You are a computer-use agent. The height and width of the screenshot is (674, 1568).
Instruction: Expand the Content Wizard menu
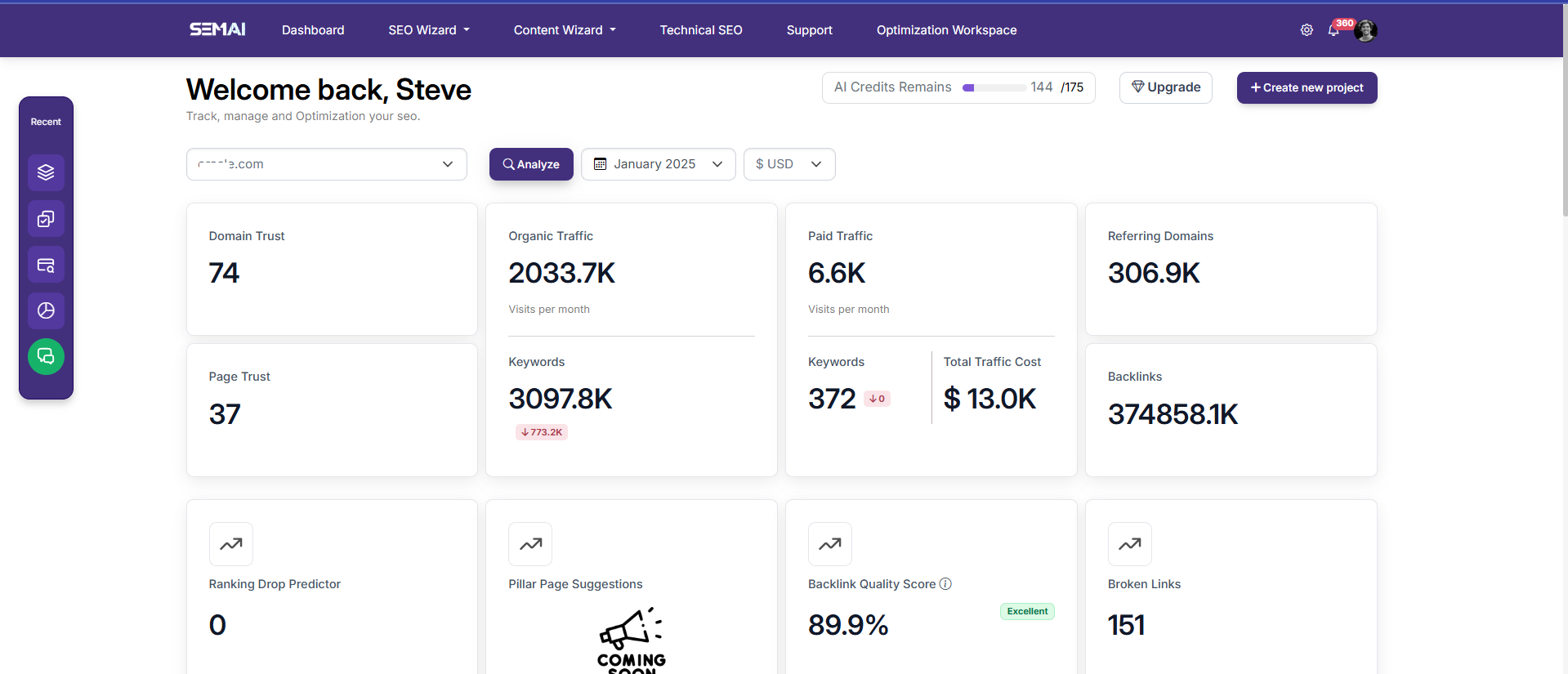point(565,30)
